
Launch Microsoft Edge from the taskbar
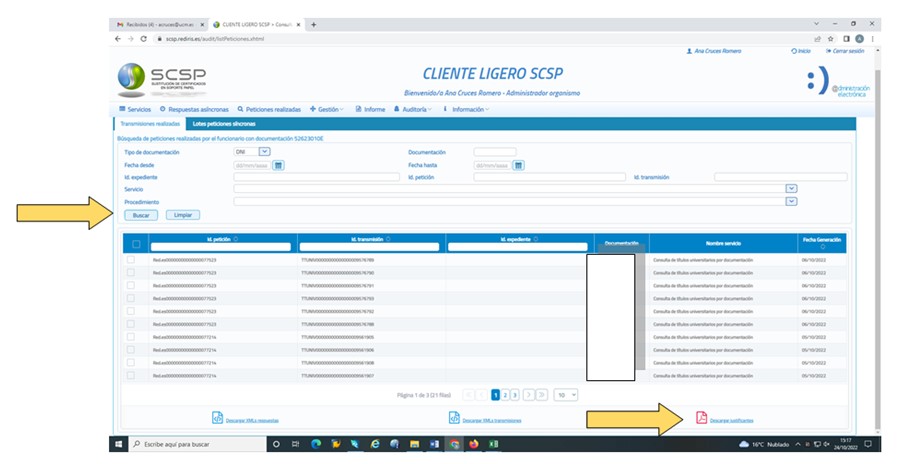(316, 444)
